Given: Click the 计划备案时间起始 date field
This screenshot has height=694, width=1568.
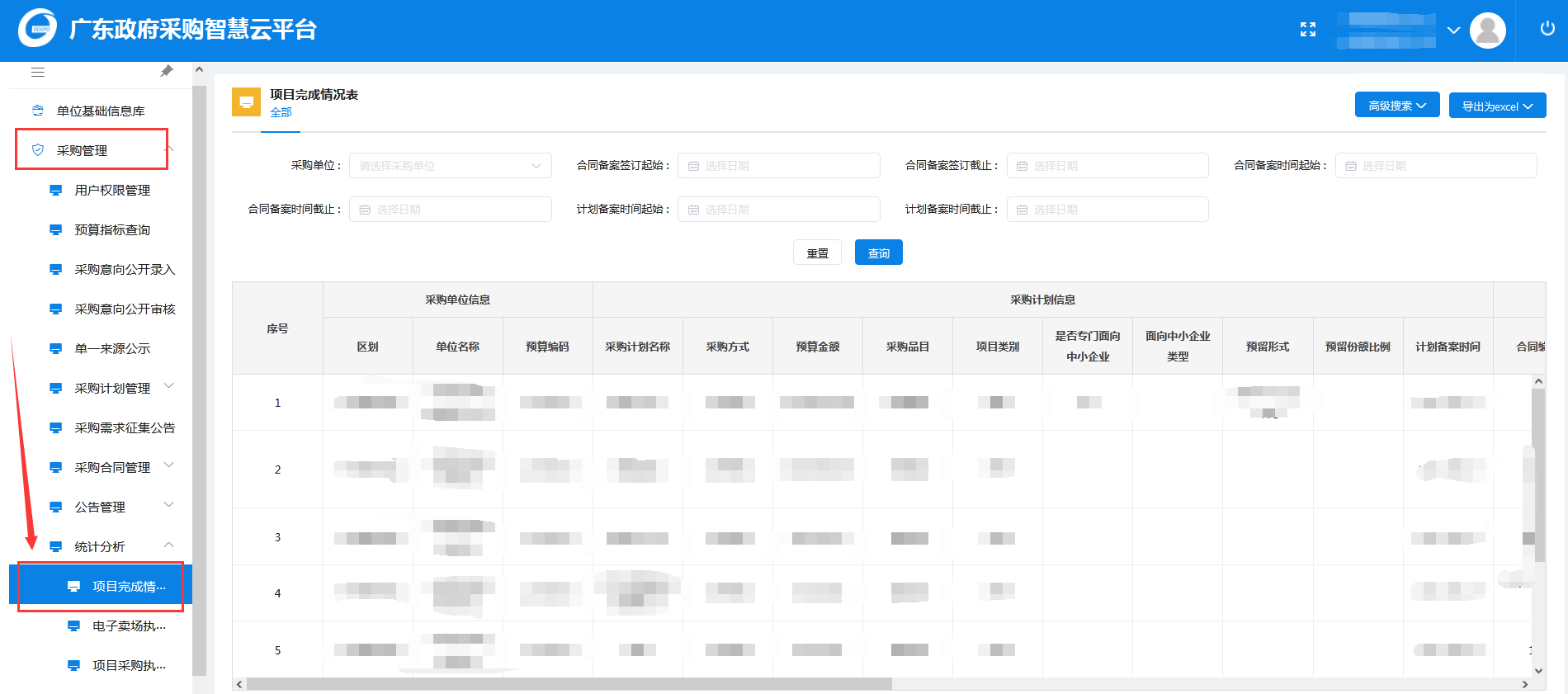Looking at the screenshot, I should (x=779, y=210).
